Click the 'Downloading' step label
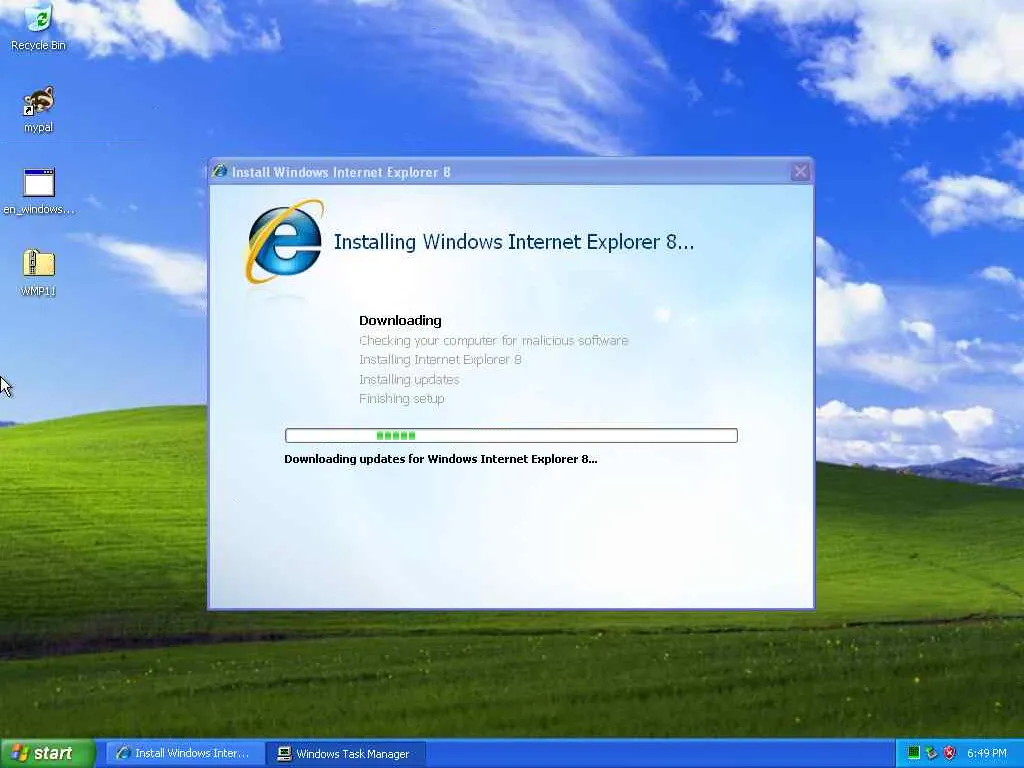1024x768 pixels. coord(400,321)
